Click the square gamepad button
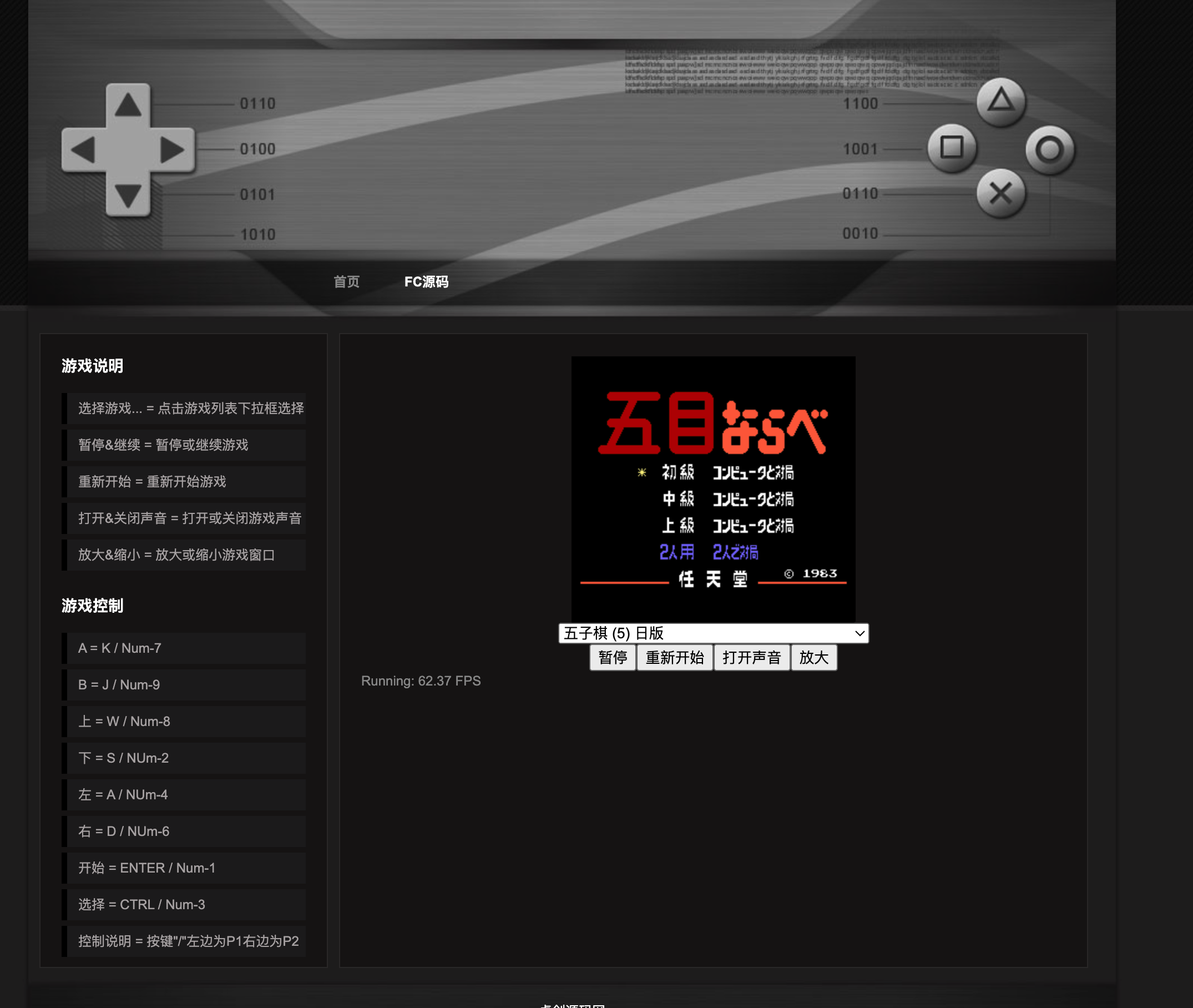Image resolution: width=1193 pixels, height=1008 pixels. coord(952,148)
